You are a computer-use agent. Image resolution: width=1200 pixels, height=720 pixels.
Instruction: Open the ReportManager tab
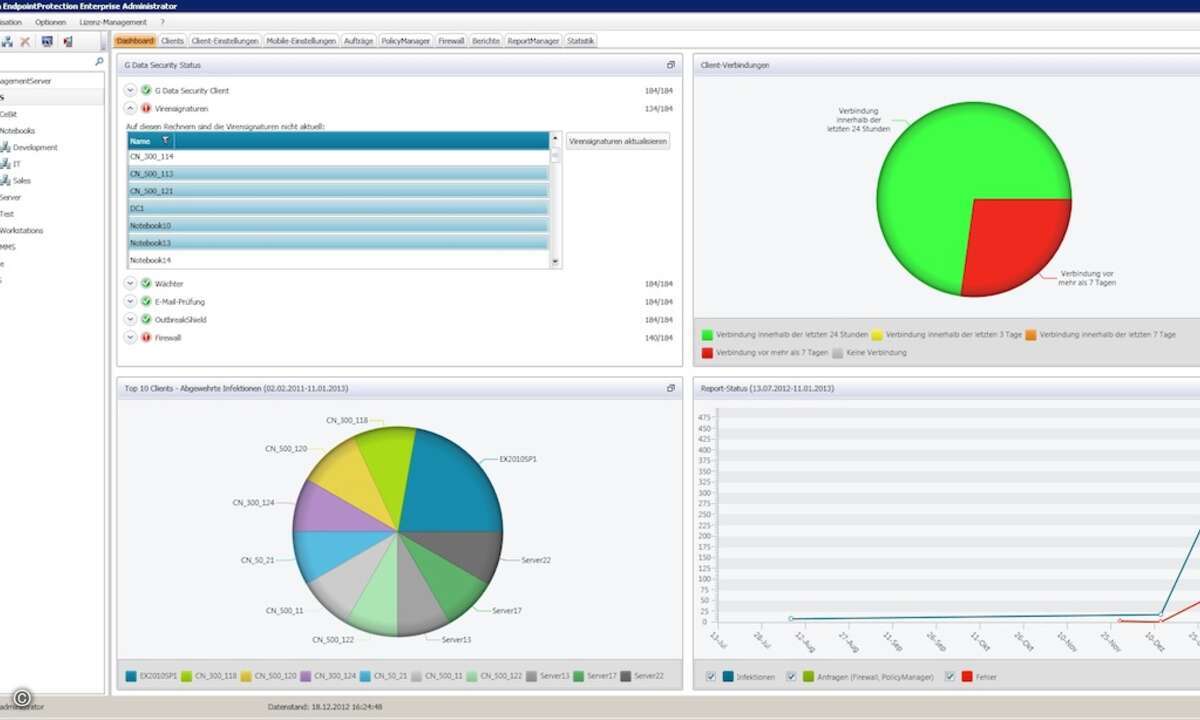point(534,41)
